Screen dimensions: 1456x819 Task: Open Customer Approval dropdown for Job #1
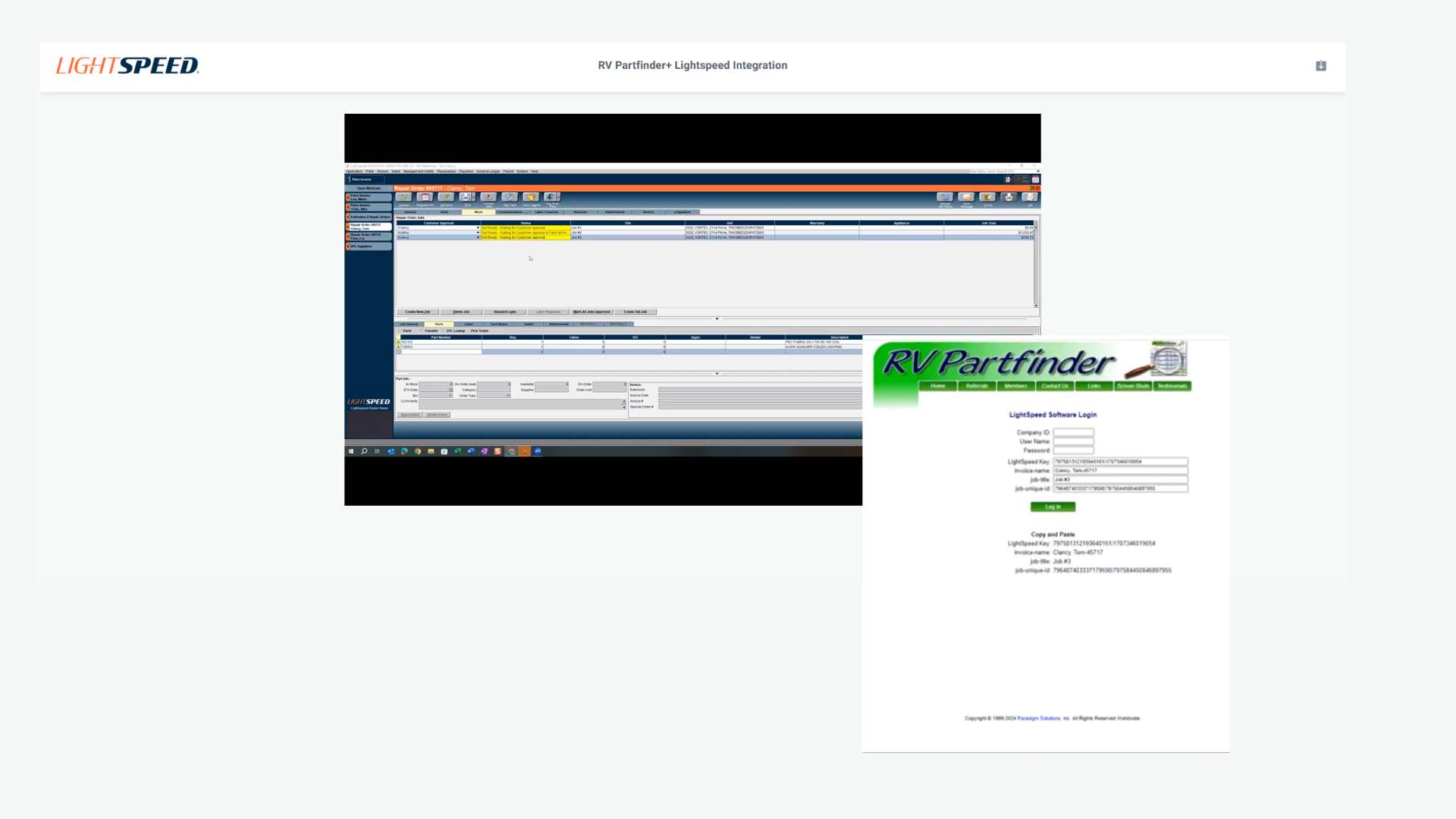click(478, 227)
